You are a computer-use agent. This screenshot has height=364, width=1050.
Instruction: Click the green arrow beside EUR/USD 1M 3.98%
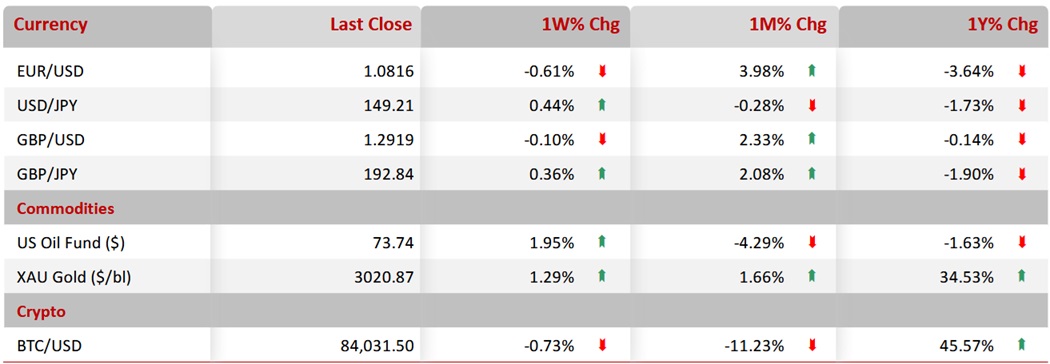812,71
